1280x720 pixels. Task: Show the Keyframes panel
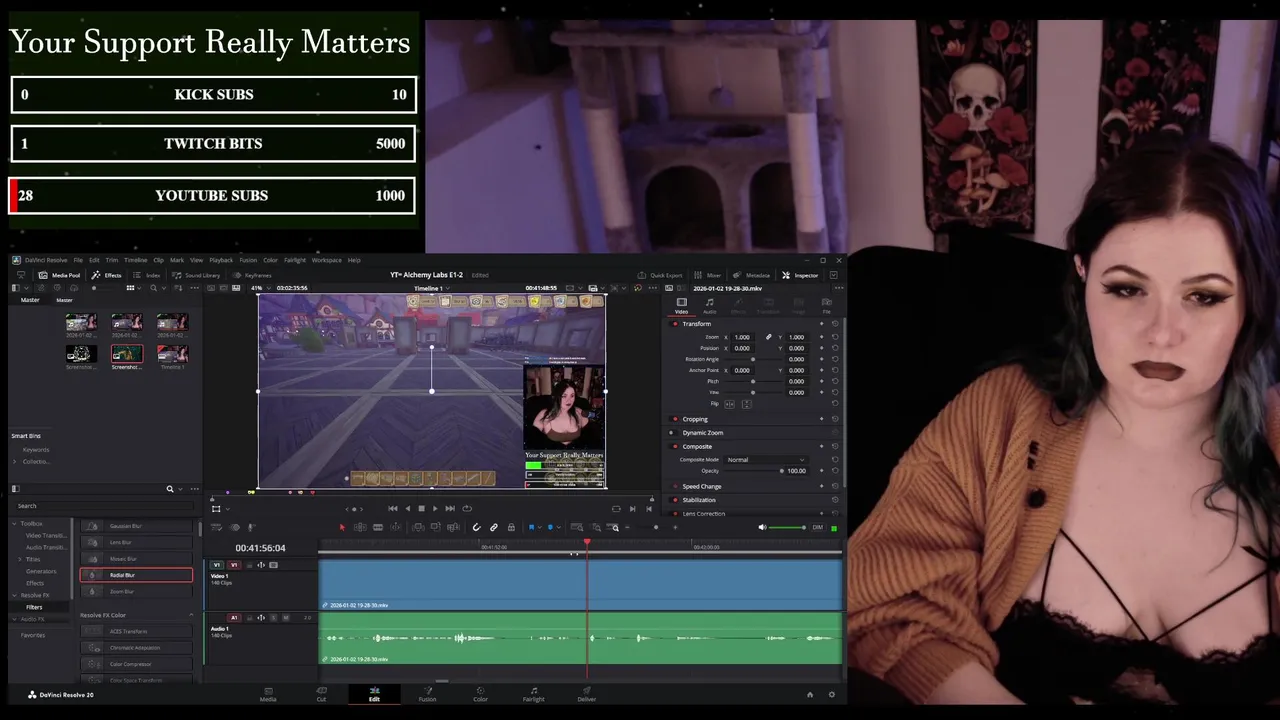[x=253, y=275]
